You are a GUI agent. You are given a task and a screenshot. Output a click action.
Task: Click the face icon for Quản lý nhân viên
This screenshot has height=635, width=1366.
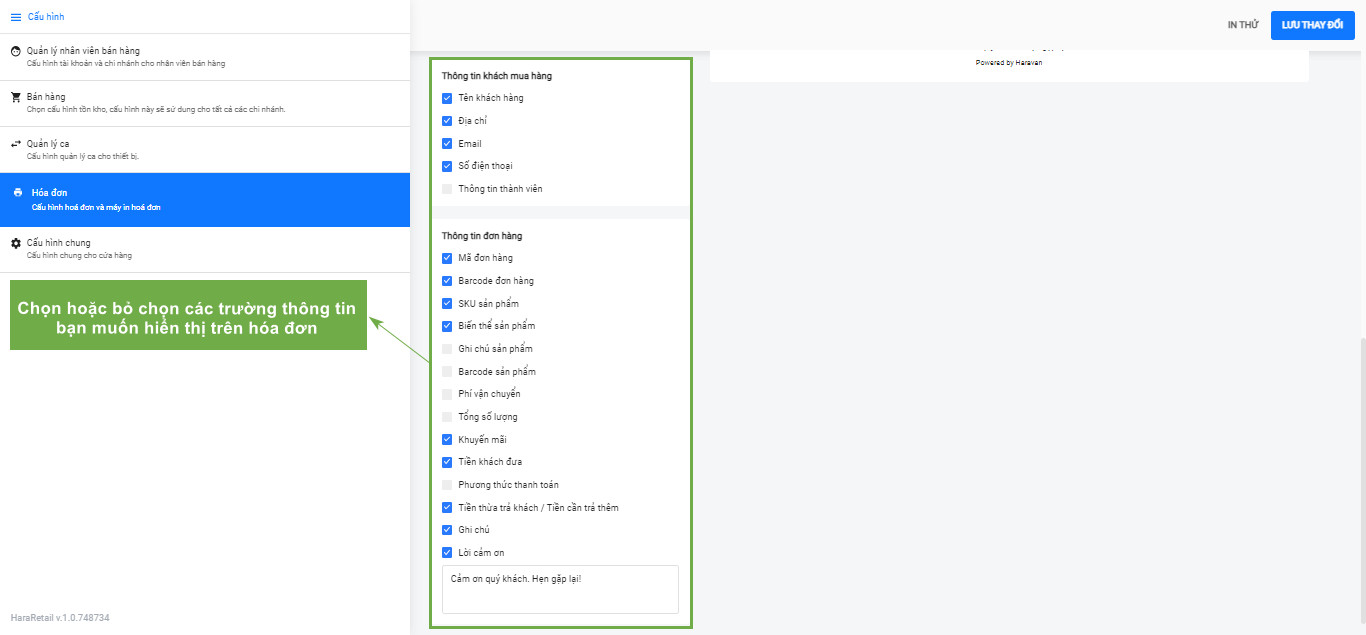(x=16, y=51)
